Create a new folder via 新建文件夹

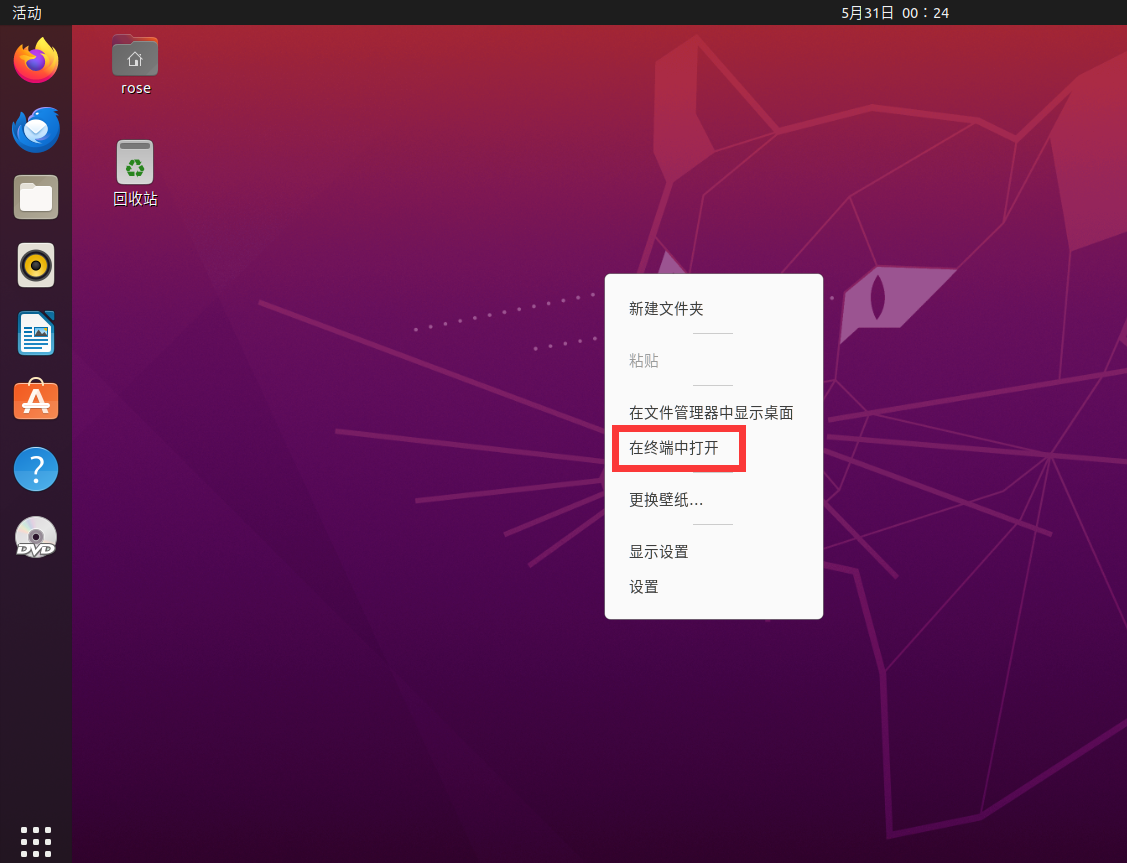(664, 309)
